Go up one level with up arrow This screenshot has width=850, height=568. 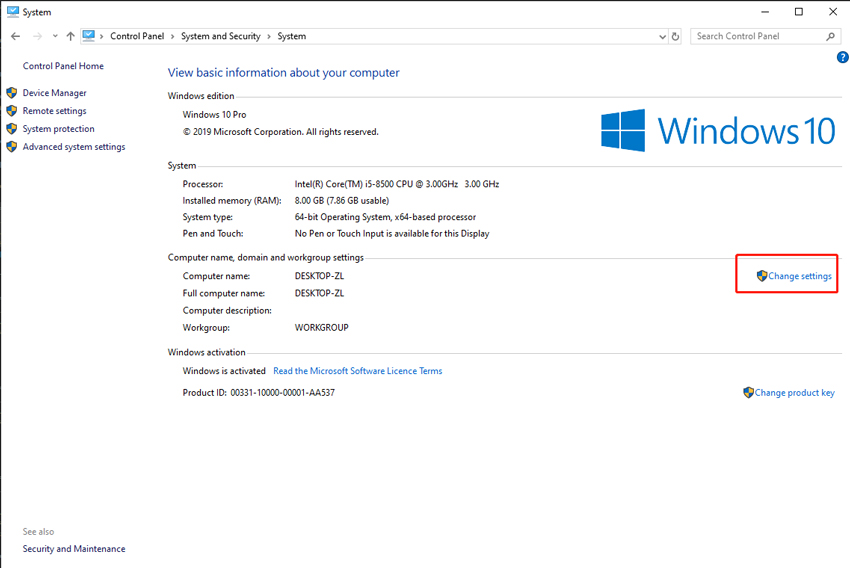(x=70, y=36)
